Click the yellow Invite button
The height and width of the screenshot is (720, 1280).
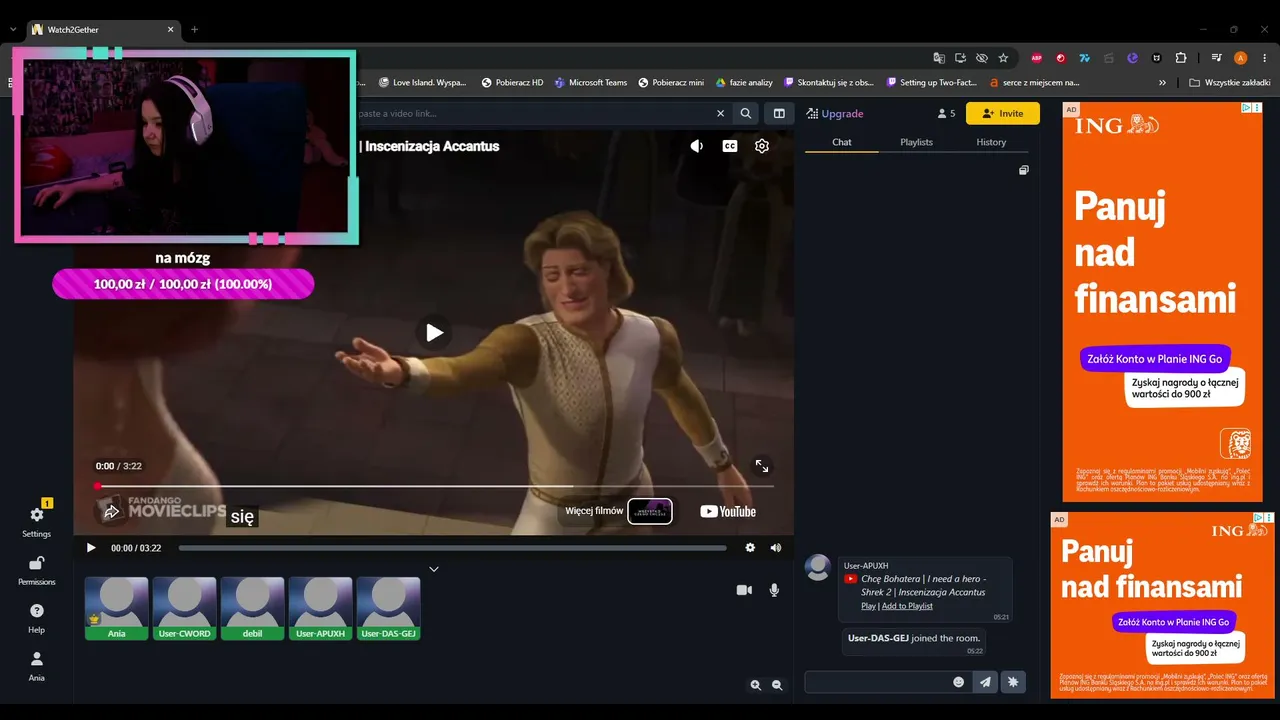click(1003, 114)
